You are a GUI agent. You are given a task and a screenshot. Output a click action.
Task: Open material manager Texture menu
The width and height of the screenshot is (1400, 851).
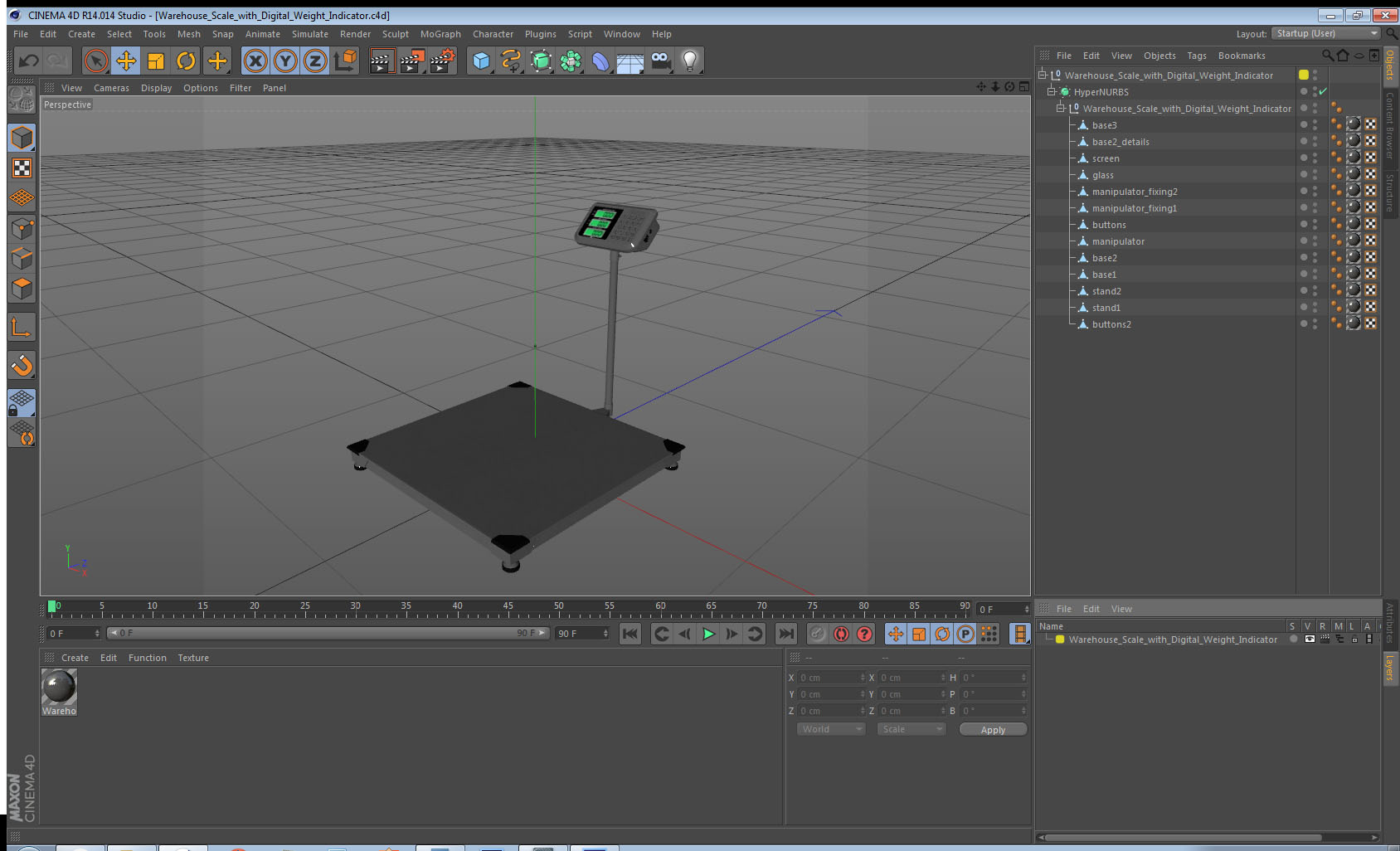193,658
